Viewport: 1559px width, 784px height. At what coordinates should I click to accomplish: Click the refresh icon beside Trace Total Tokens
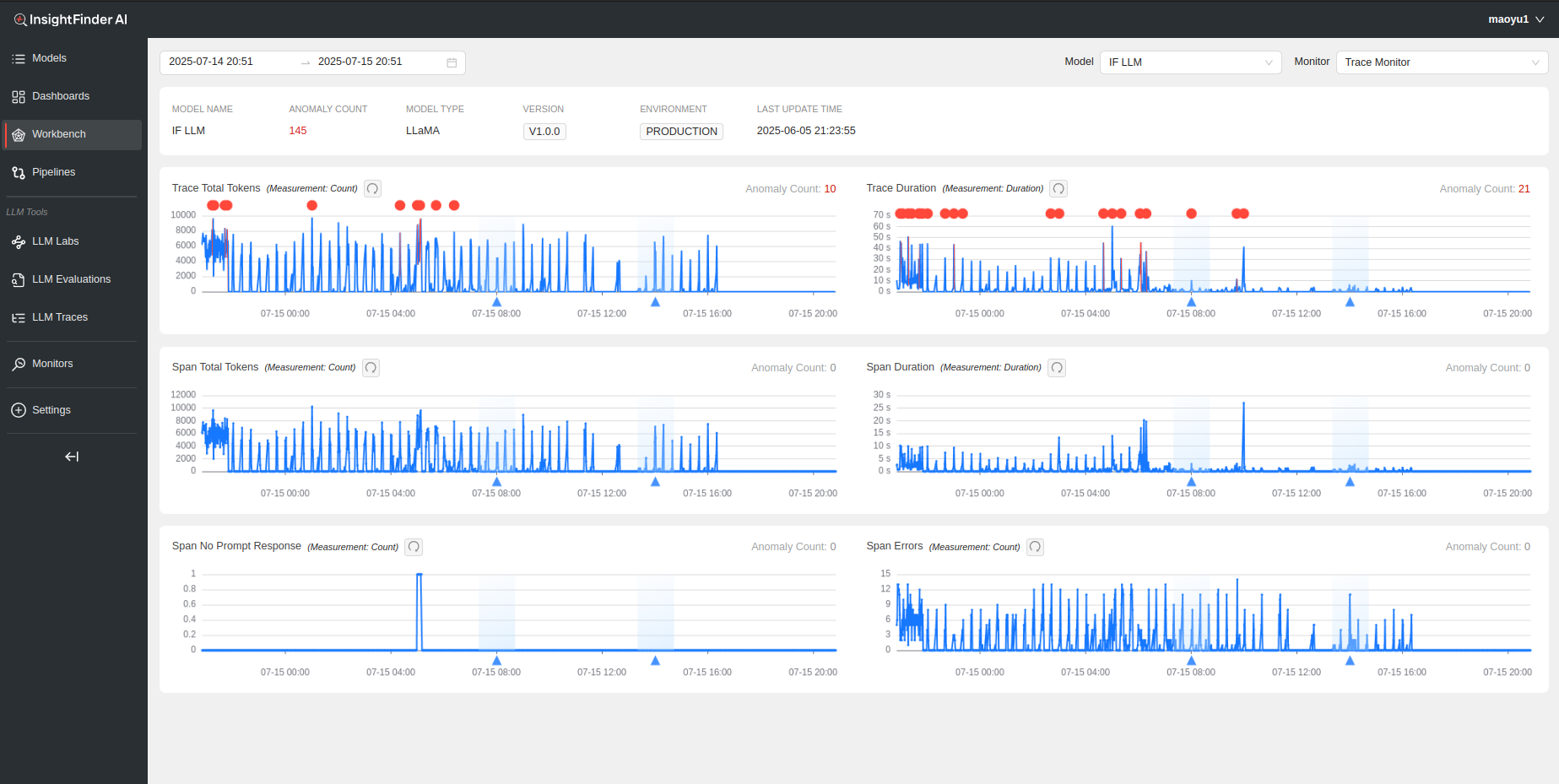(x=372, y=189)
